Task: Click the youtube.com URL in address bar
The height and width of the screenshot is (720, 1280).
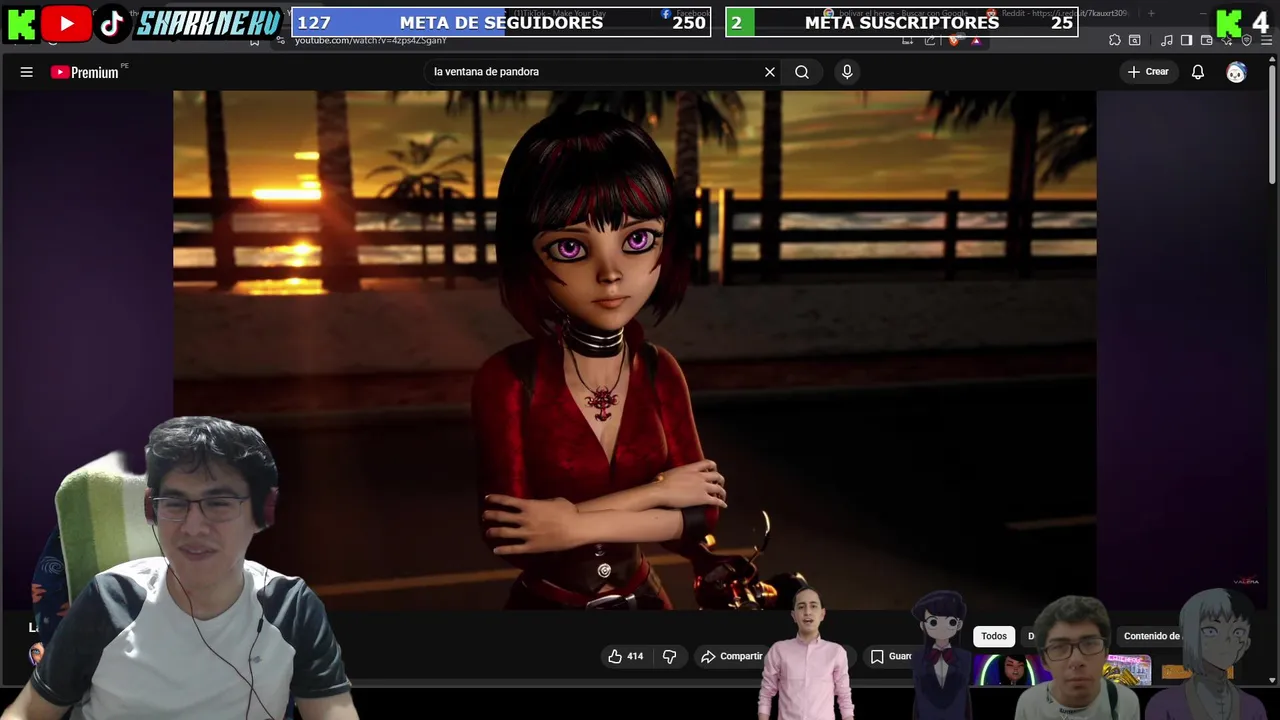Action: pos(371,41)
